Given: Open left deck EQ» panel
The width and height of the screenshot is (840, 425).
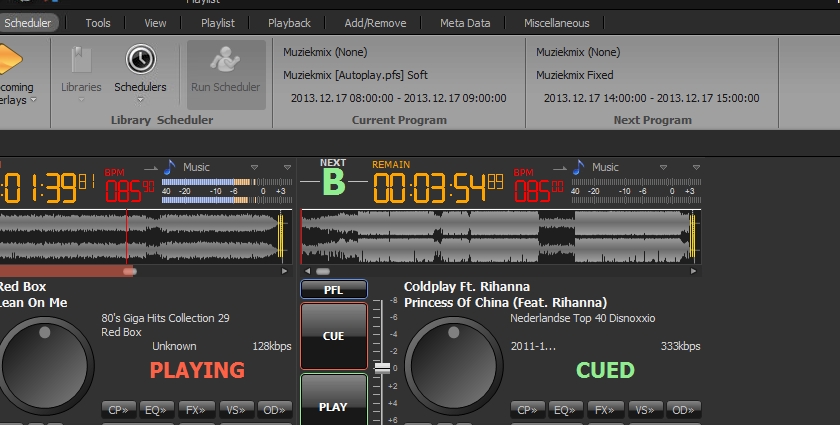Looking at the screenshot, I should point(156,410).
